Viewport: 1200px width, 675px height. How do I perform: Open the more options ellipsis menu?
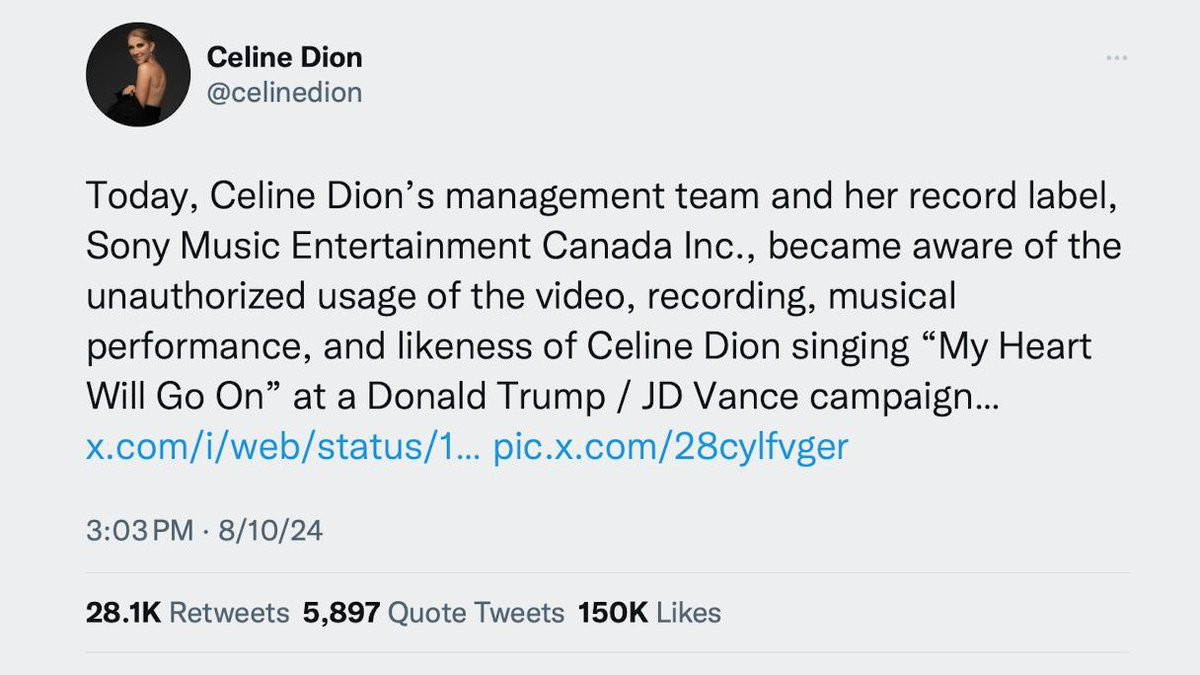click(1117, 58)
